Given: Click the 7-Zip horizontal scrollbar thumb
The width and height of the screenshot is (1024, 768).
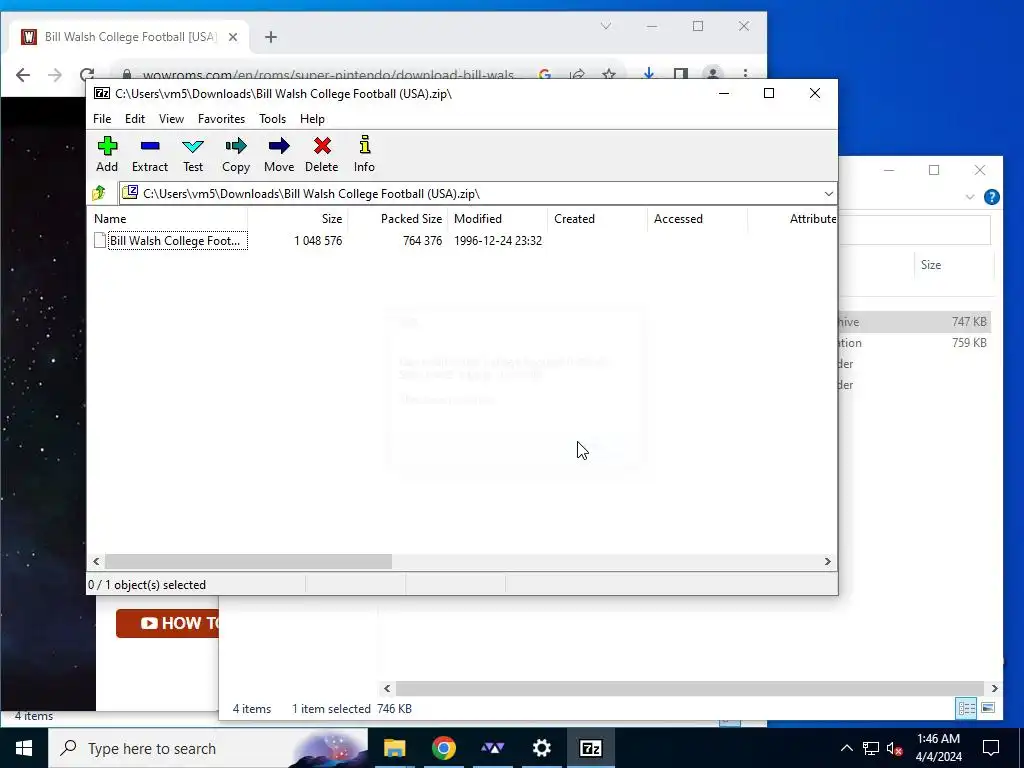Looking at the screenshot, I should pos(248,562).
